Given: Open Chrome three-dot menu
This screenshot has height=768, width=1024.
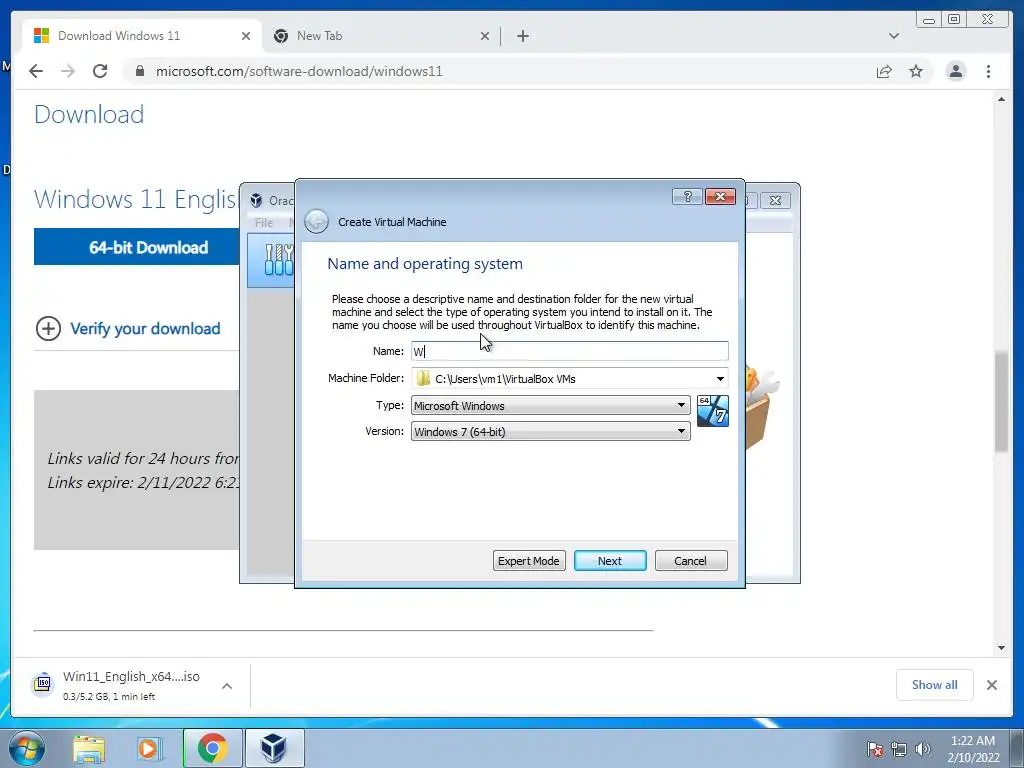Looking at the screenshot, I should coord(988,71).
